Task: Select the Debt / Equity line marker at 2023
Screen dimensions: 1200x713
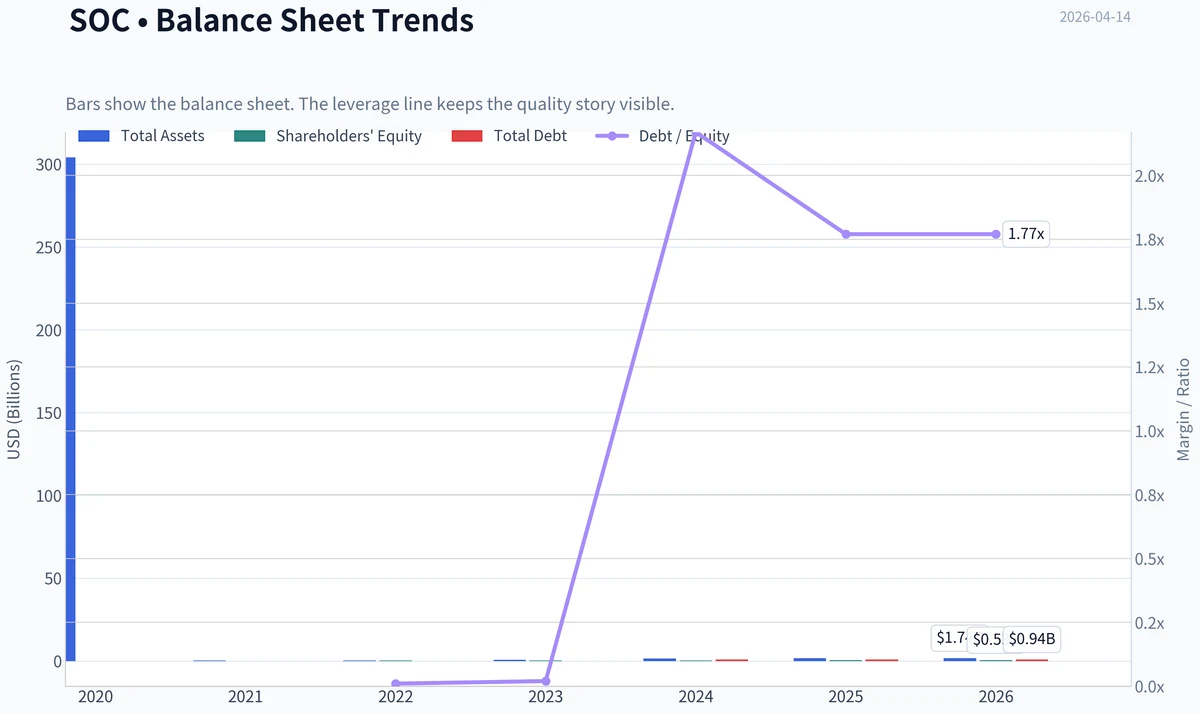Action: click(x=546, y=681)
